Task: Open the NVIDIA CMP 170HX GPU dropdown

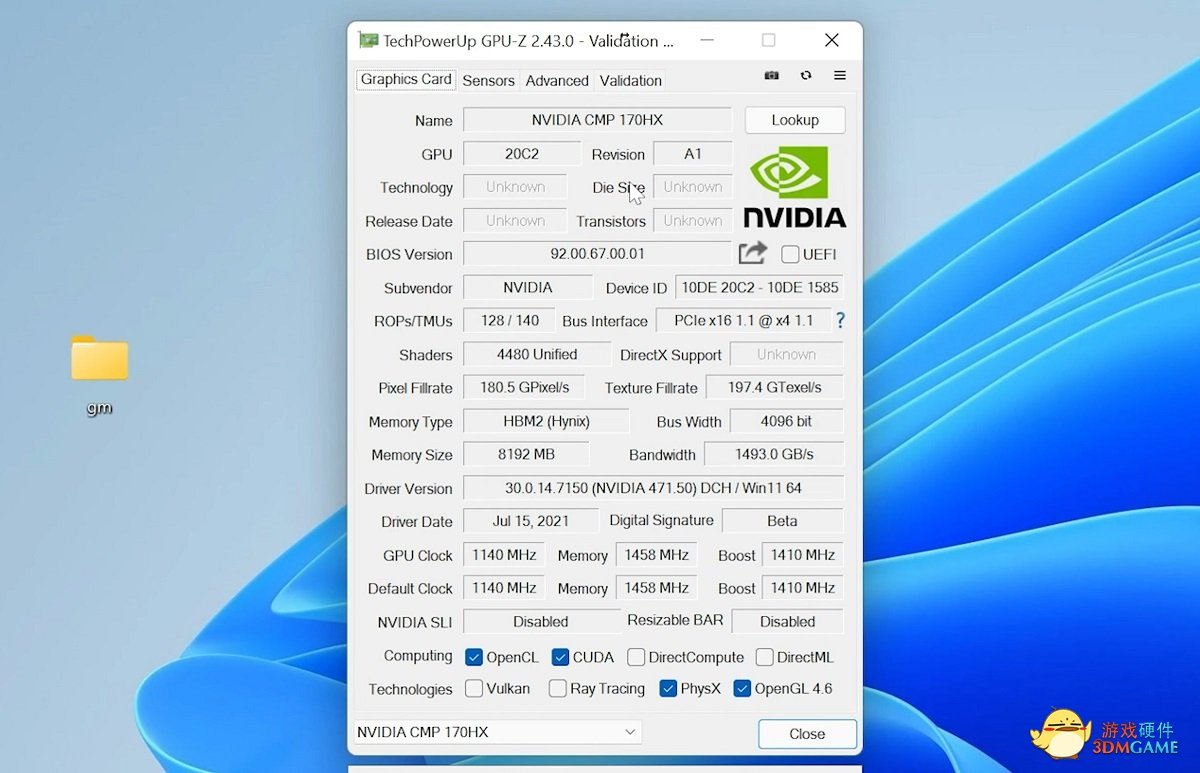Action: click(498, 732)
